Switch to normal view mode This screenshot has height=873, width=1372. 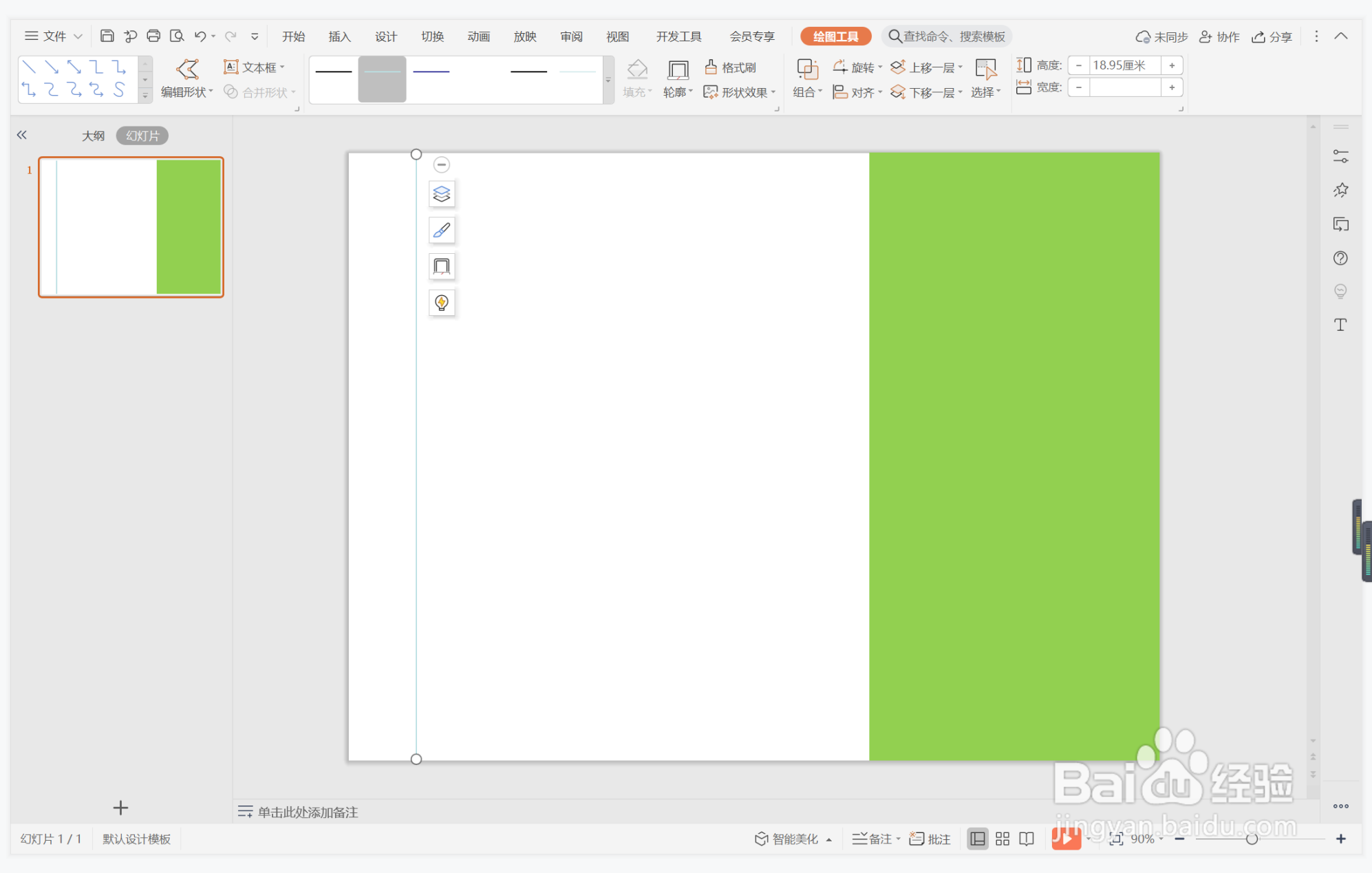(977, 839)
